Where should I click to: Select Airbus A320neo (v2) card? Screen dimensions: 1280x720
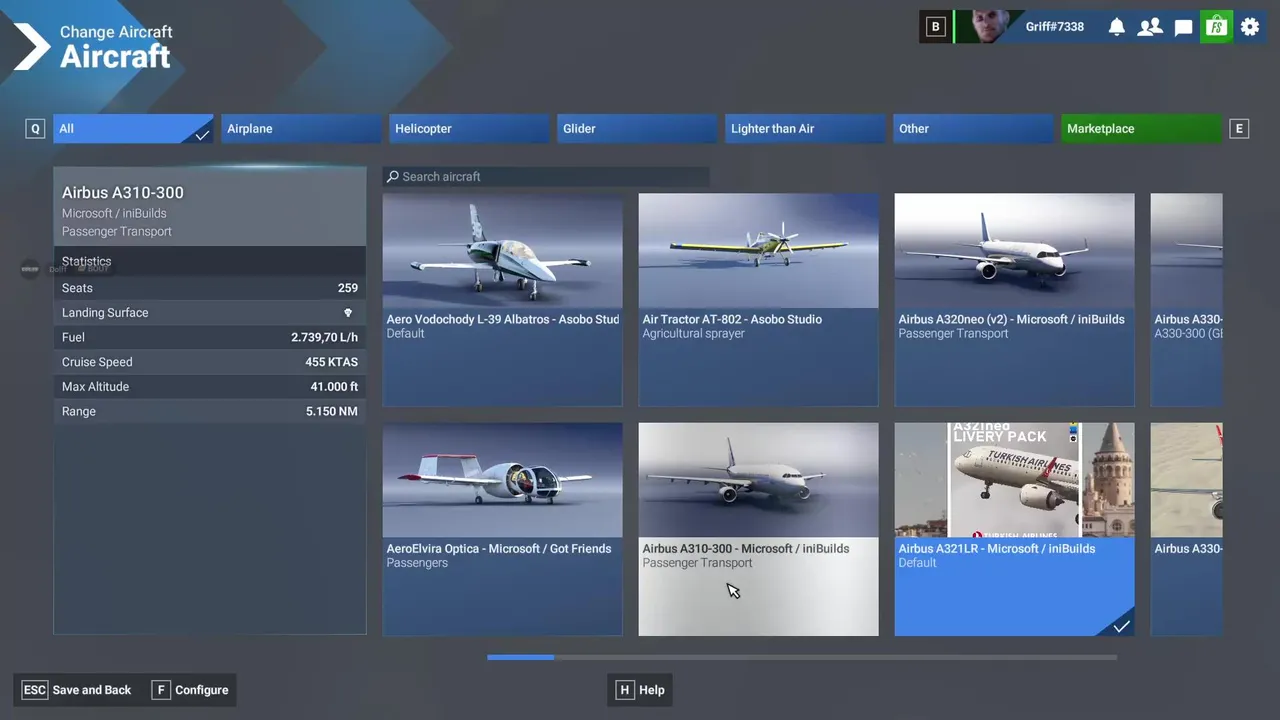click(x=1014, y=300)
